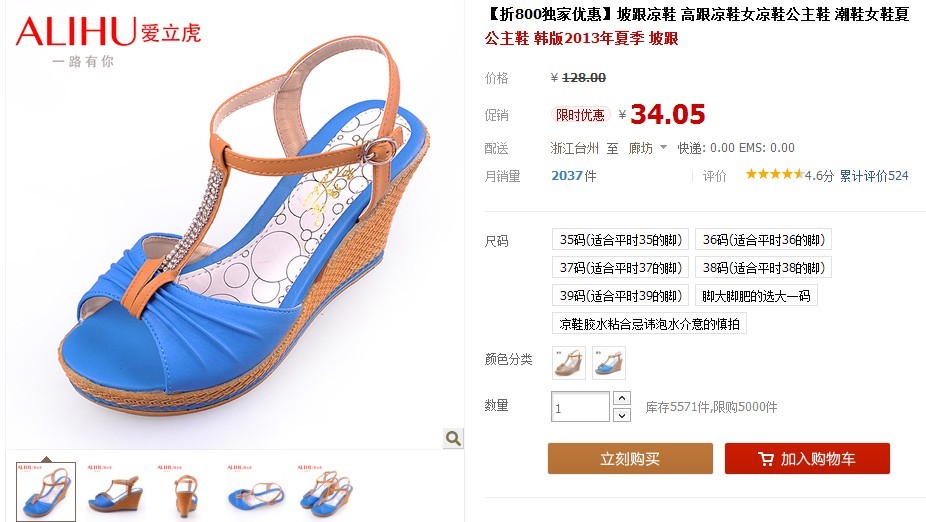Viewport: 926px width, 522px height.
Task: Select 脚大脚肥的选大一码 option
Action: tap(756, 295)
